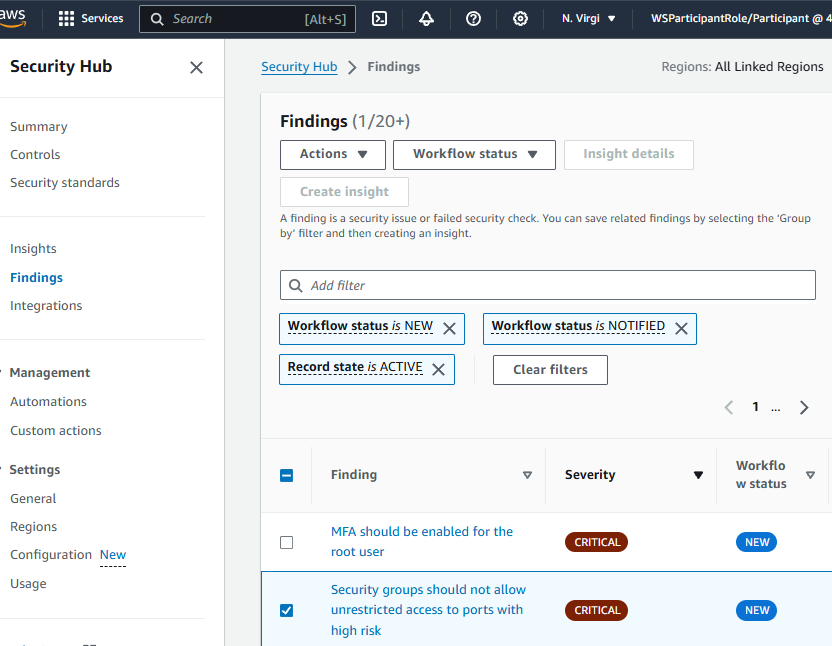This screenshot has width=832, height=646.
Task: Go to AWS home via logo
Action: [13, 18]
